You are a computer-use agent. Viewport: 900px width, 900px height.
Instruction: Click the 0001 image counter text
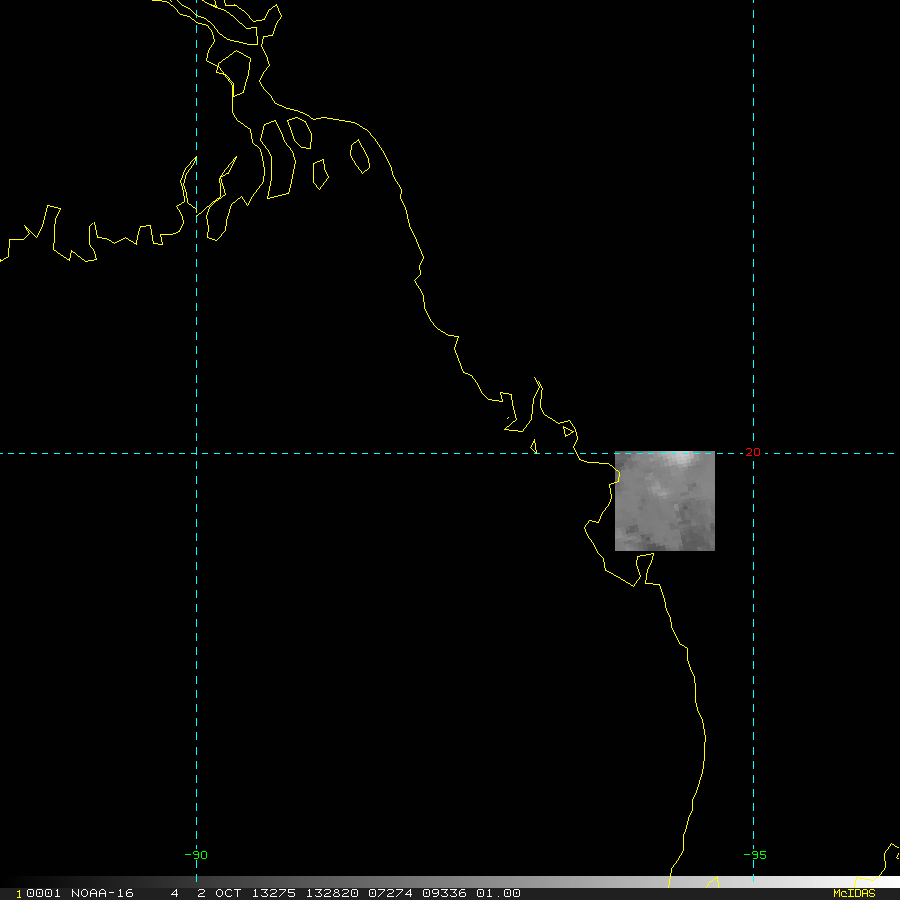tap(43, 893)
